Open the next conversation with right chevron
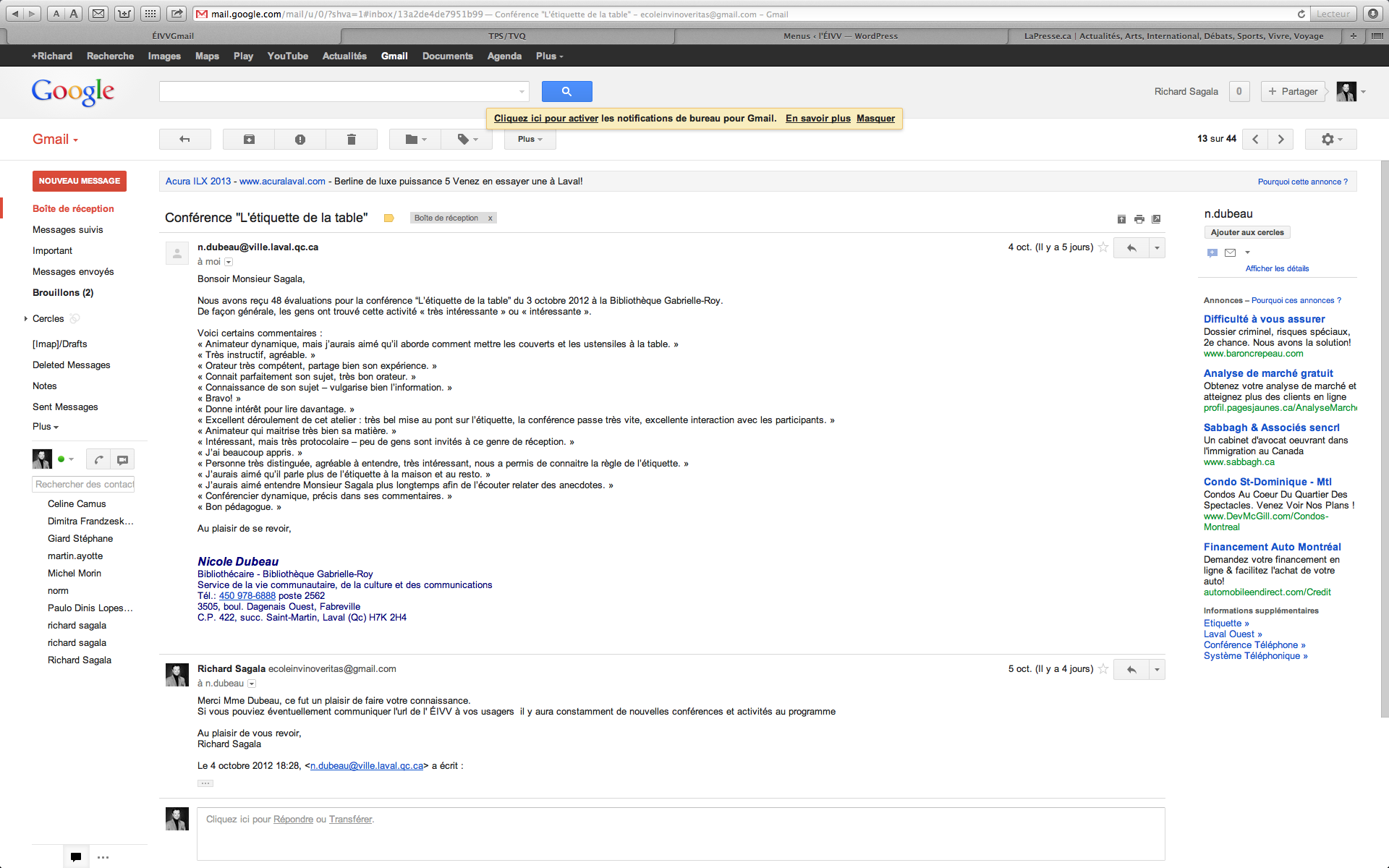Screen dimensions: 1389x868 1280,139
